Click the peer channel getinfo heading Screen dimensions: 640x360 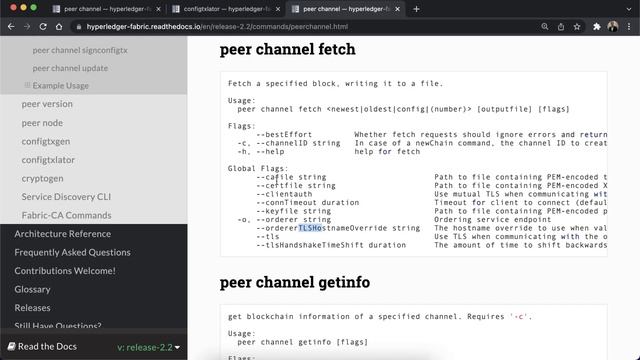click(x=295, y=282)
